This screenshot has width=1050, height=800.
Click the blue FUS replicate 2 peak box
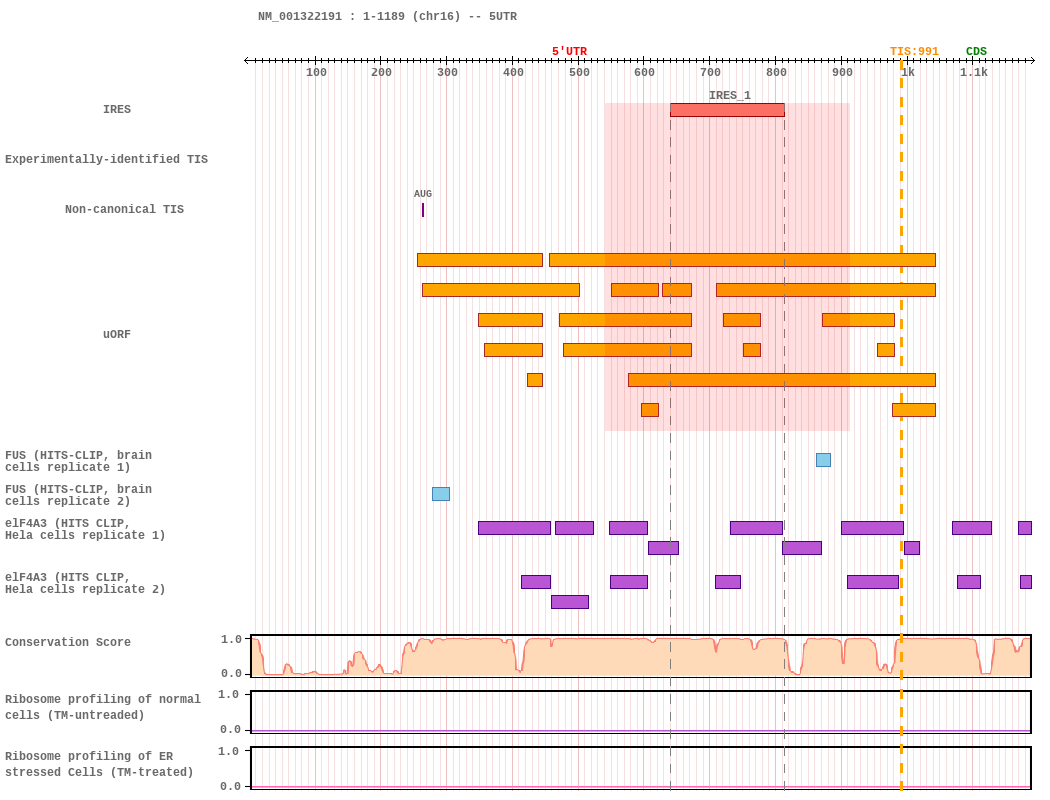pos(441,494)
